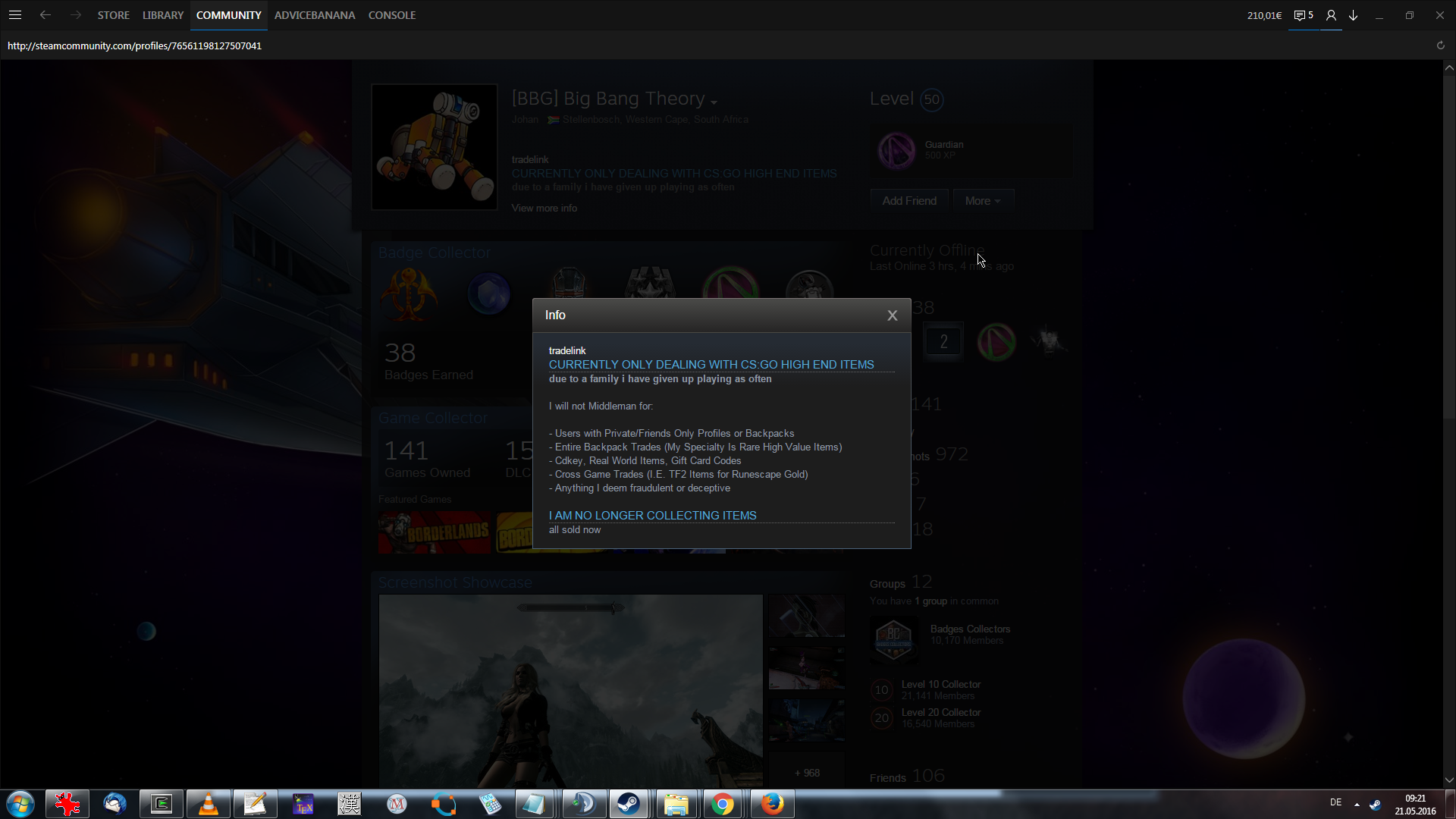This screenshot has height=819, width=1456.
Task: Switch to Steam in the taskbar
Action: 628,804
